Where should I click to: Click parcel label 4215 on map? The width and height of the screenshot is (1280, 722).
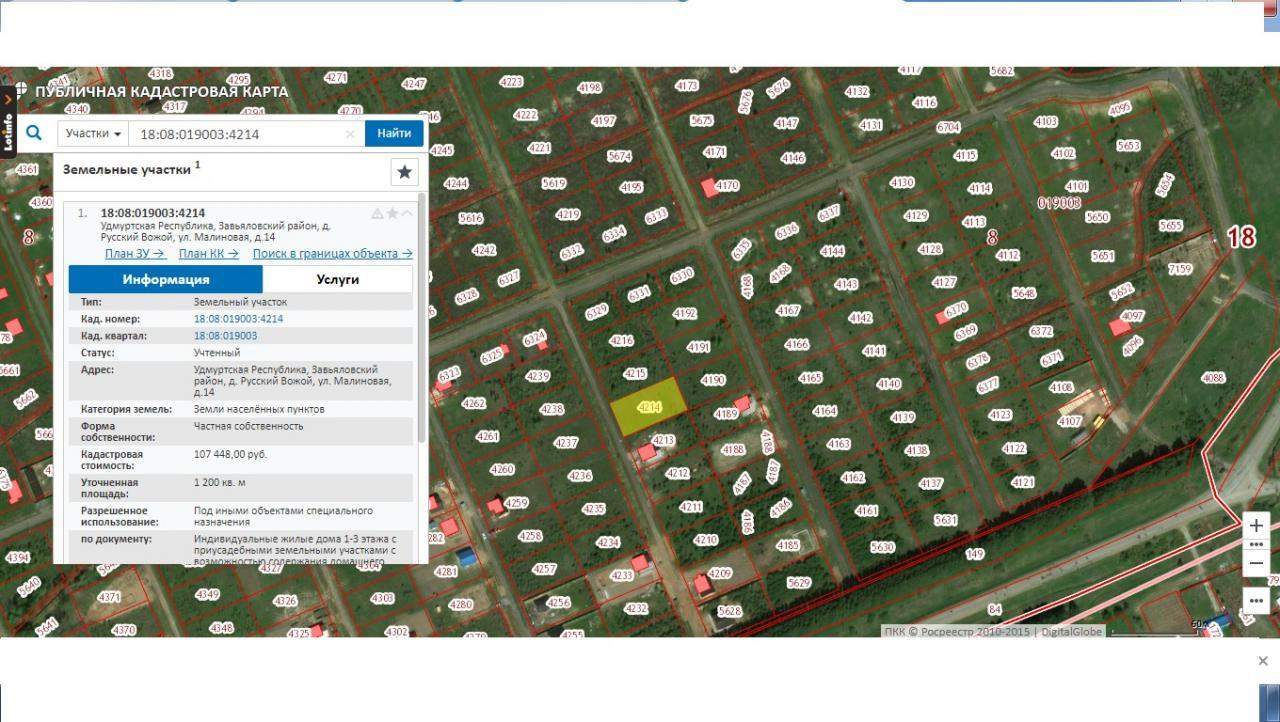pyautogui.click(x=635, y=374)
